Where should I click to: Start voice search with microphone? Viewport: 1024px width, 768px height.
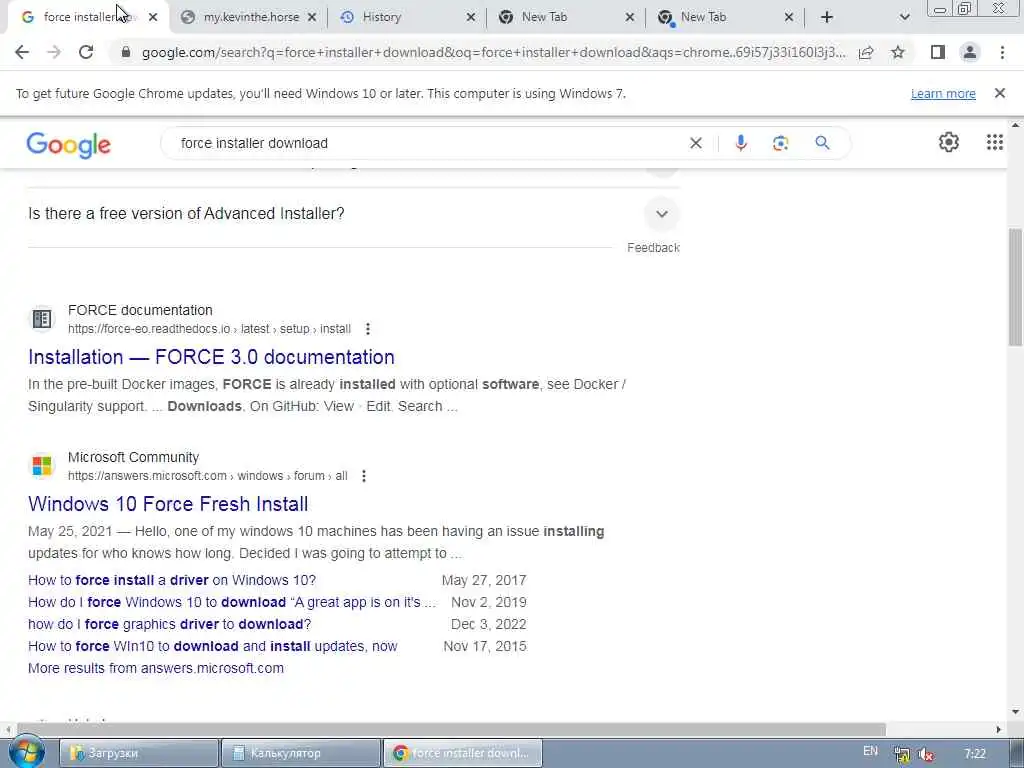click(x=741, y=143)
